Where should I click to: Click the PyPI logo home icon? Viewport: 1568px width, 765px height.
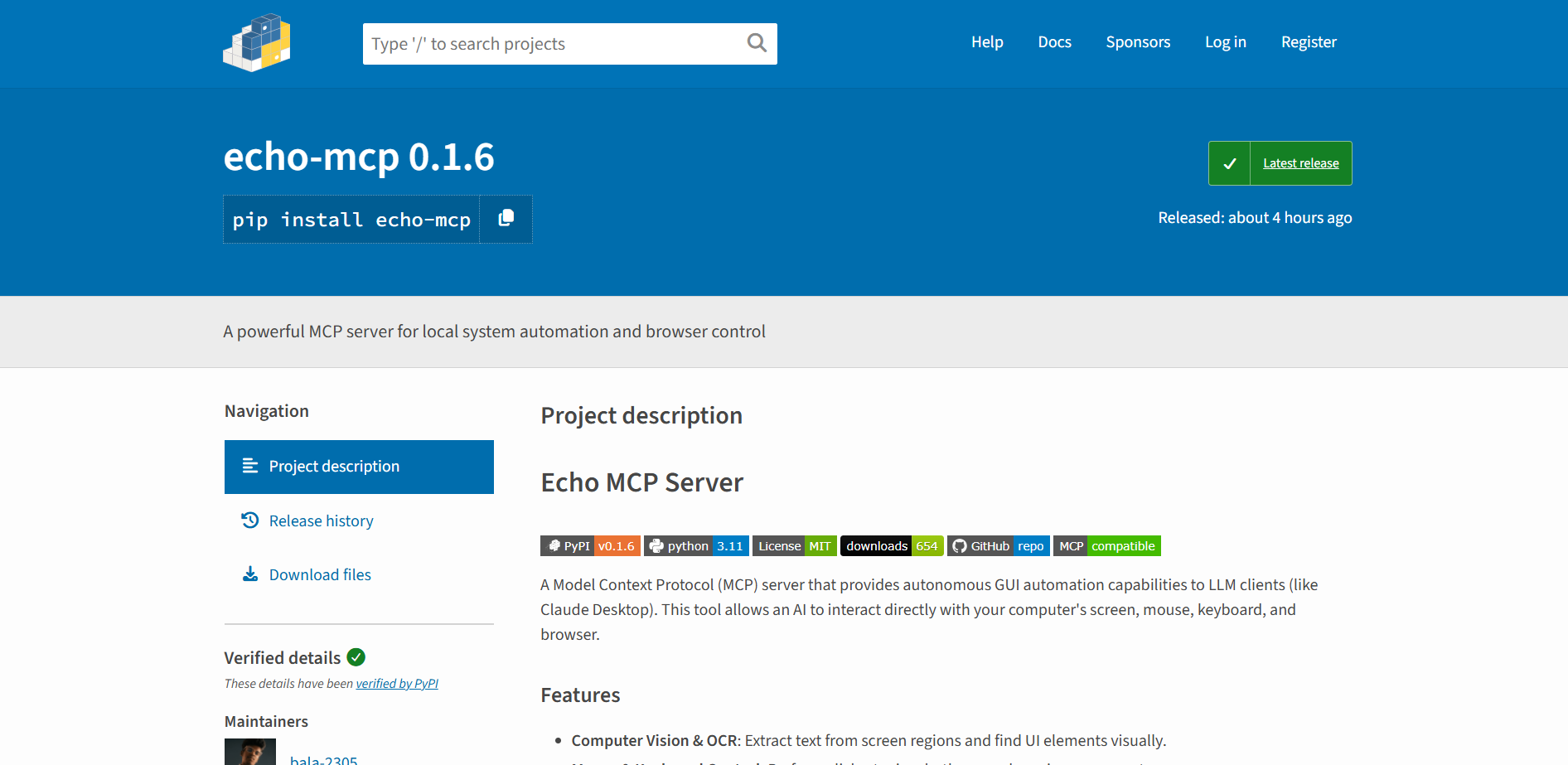coord(257,42)
